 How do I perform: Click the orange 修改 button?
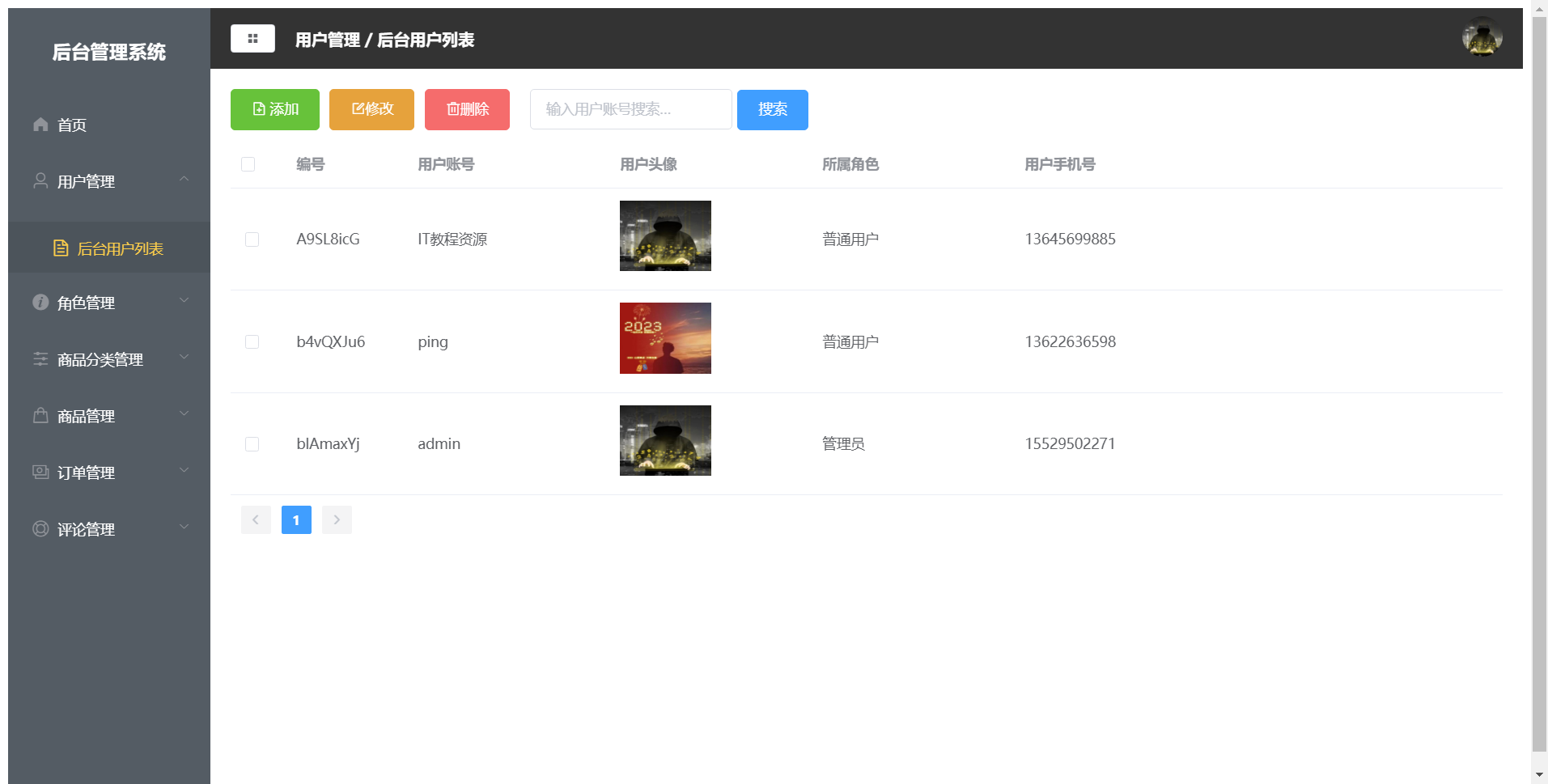click(x=371, y=109)
